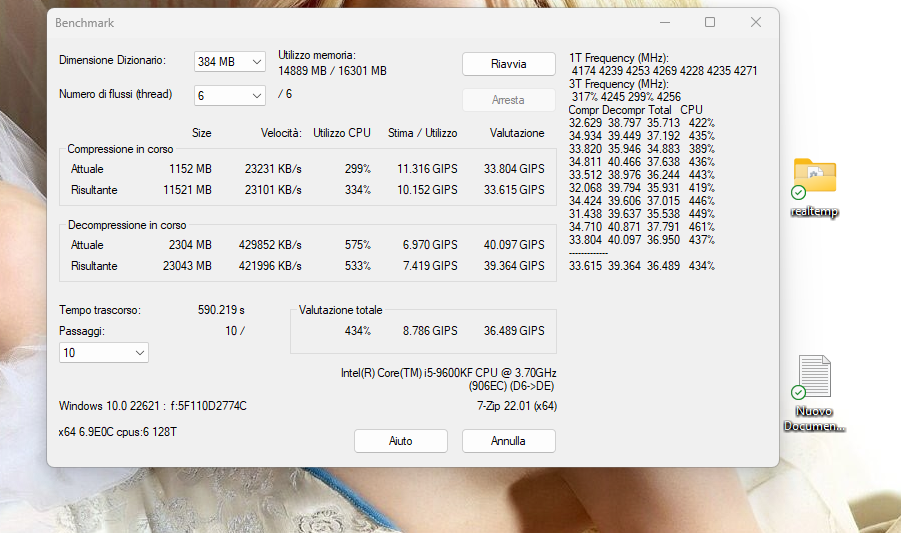
Task: Click the decompression Risultante rating 39.364 GIPS
Action: pos(514,266)
